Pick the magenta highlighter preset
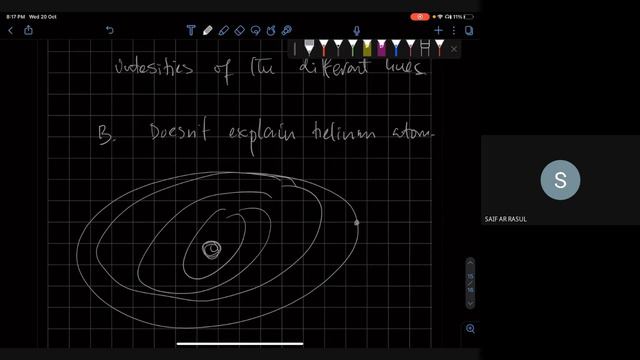The width and height of the screenshot is (640, 360). (382, 48)
